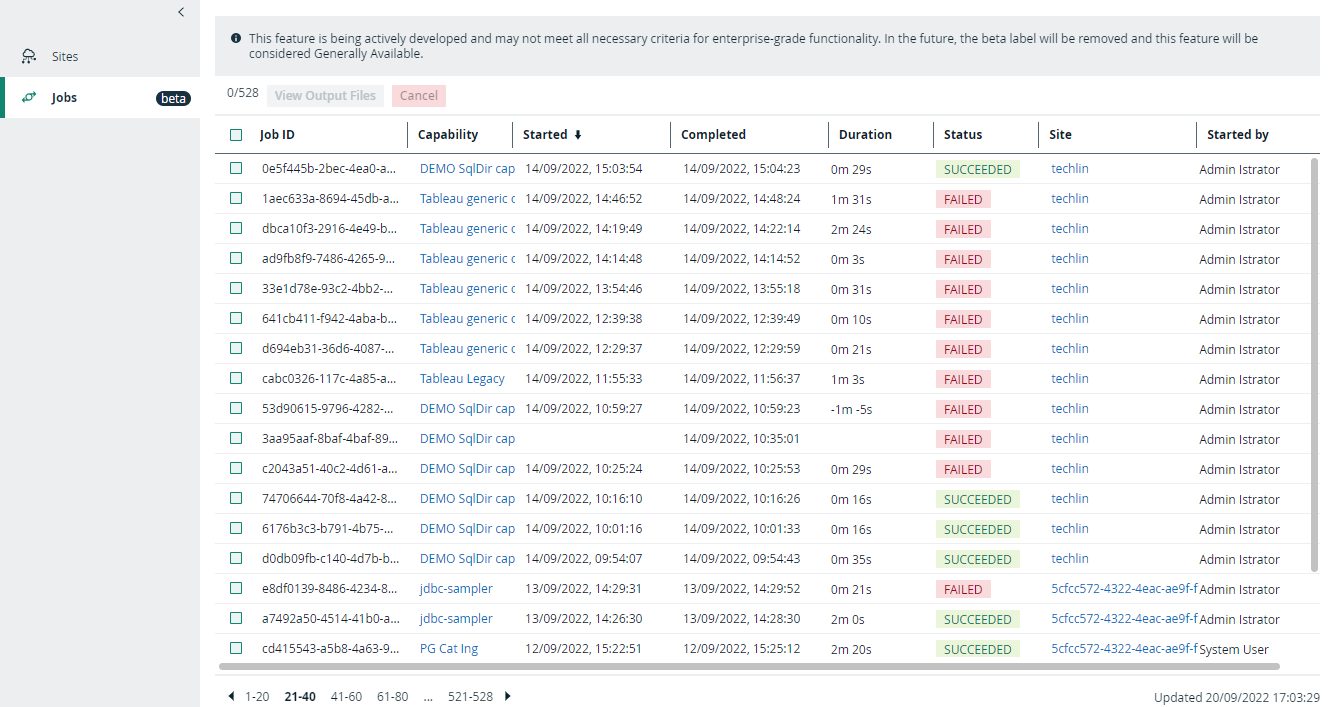The height and width of the screenshot is (707, 1335).
Task: Go to next page using right arrow
Action: coord(507,696)
